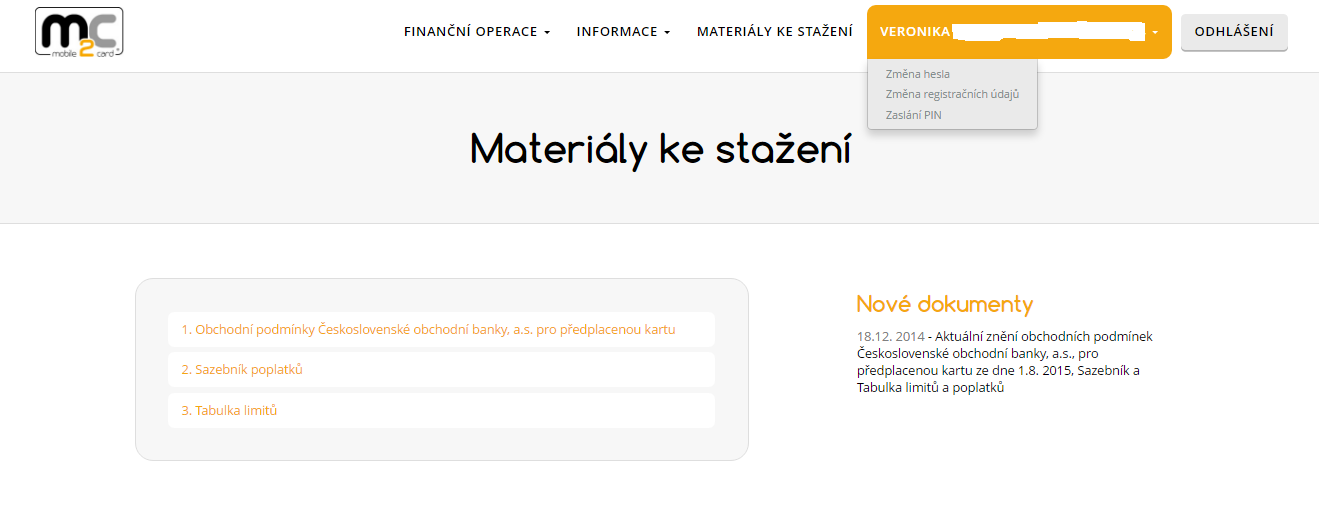Viewport: 1319px width, 509px height.
Task: Expand the Informace dropdown menu
Action: pyautogui.click(x=623, y=32)
